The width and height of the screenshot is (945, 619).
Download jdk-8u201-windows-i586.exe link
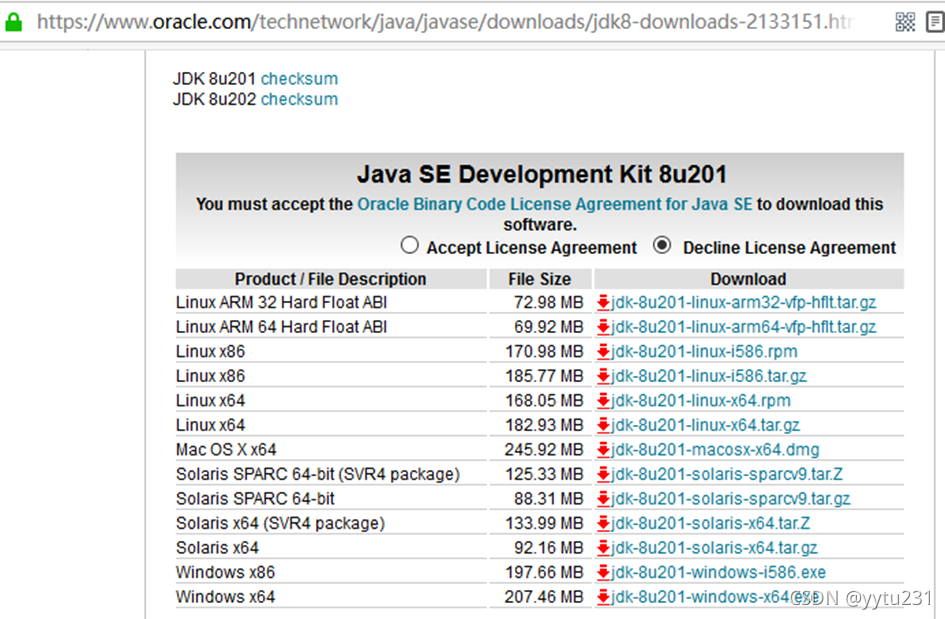tap(718, 573)
